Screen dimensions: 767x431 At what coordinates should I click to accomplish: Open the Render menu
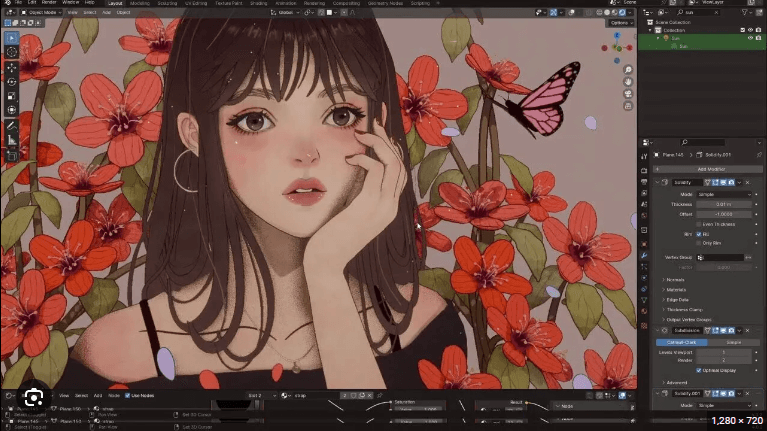49,3
